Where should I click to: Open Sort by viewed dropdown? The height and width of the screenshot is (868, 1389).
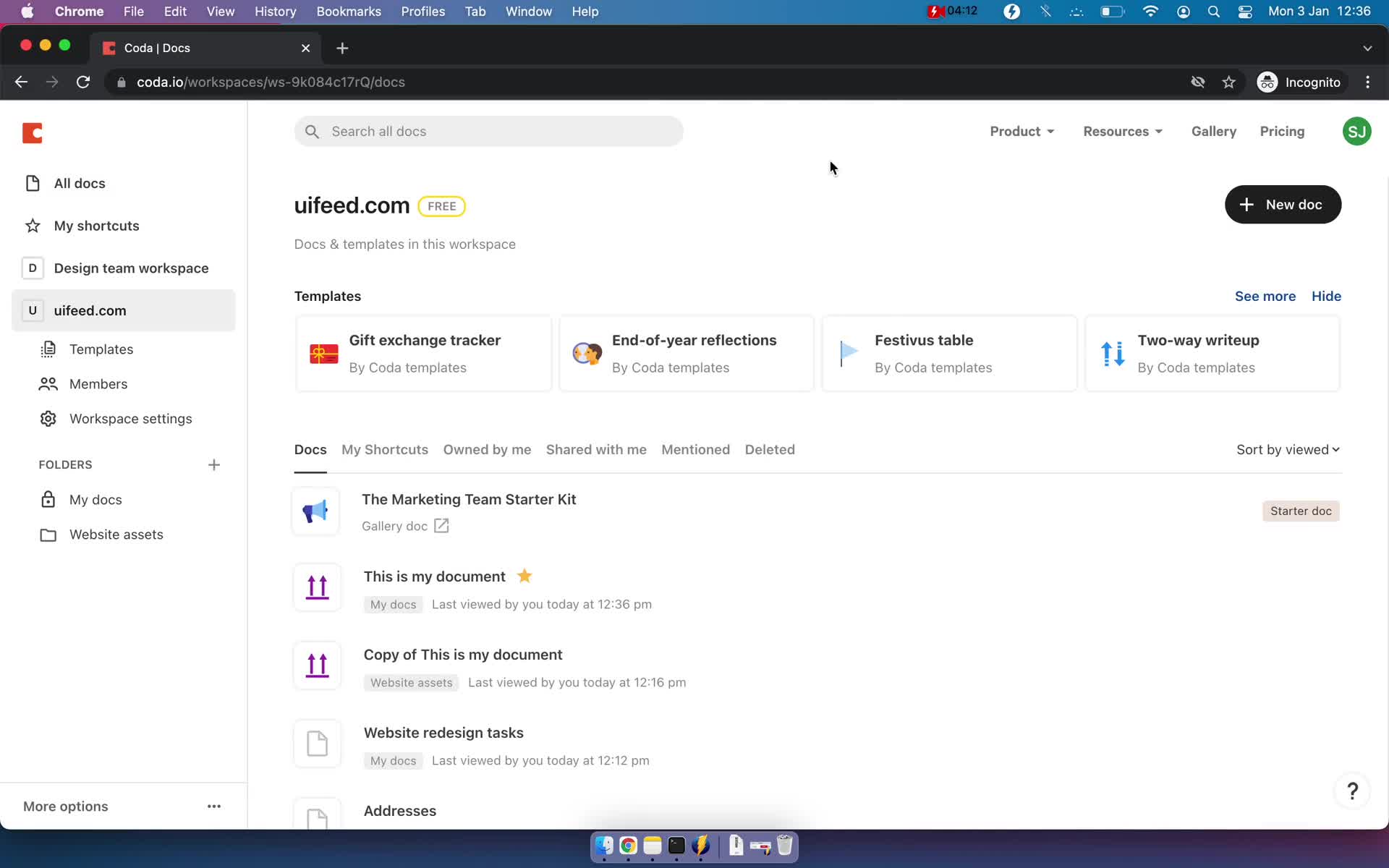click(x=1288, y=450)
